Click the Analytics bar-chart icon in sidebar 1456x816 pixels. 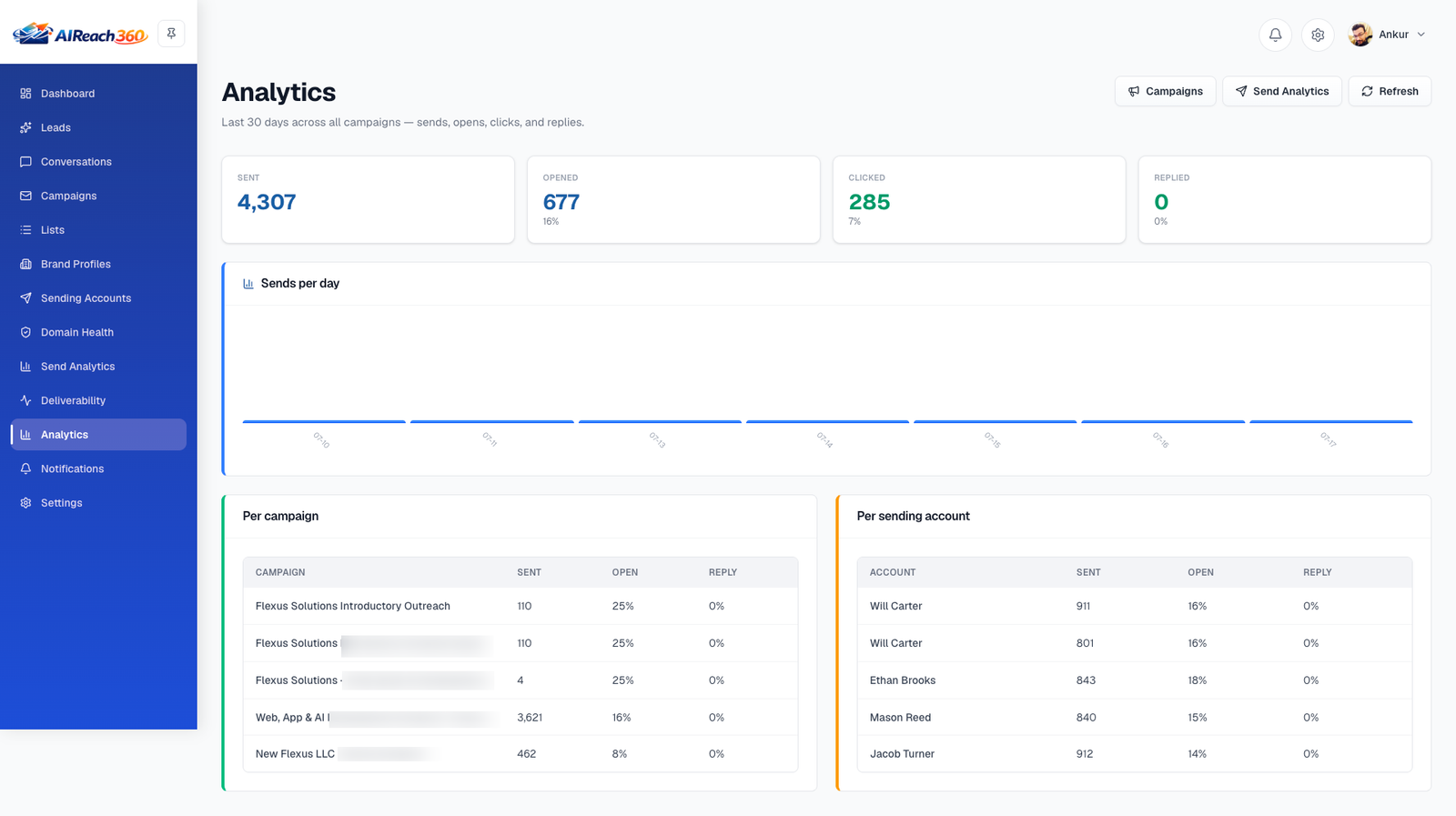(x=25, y=435)
